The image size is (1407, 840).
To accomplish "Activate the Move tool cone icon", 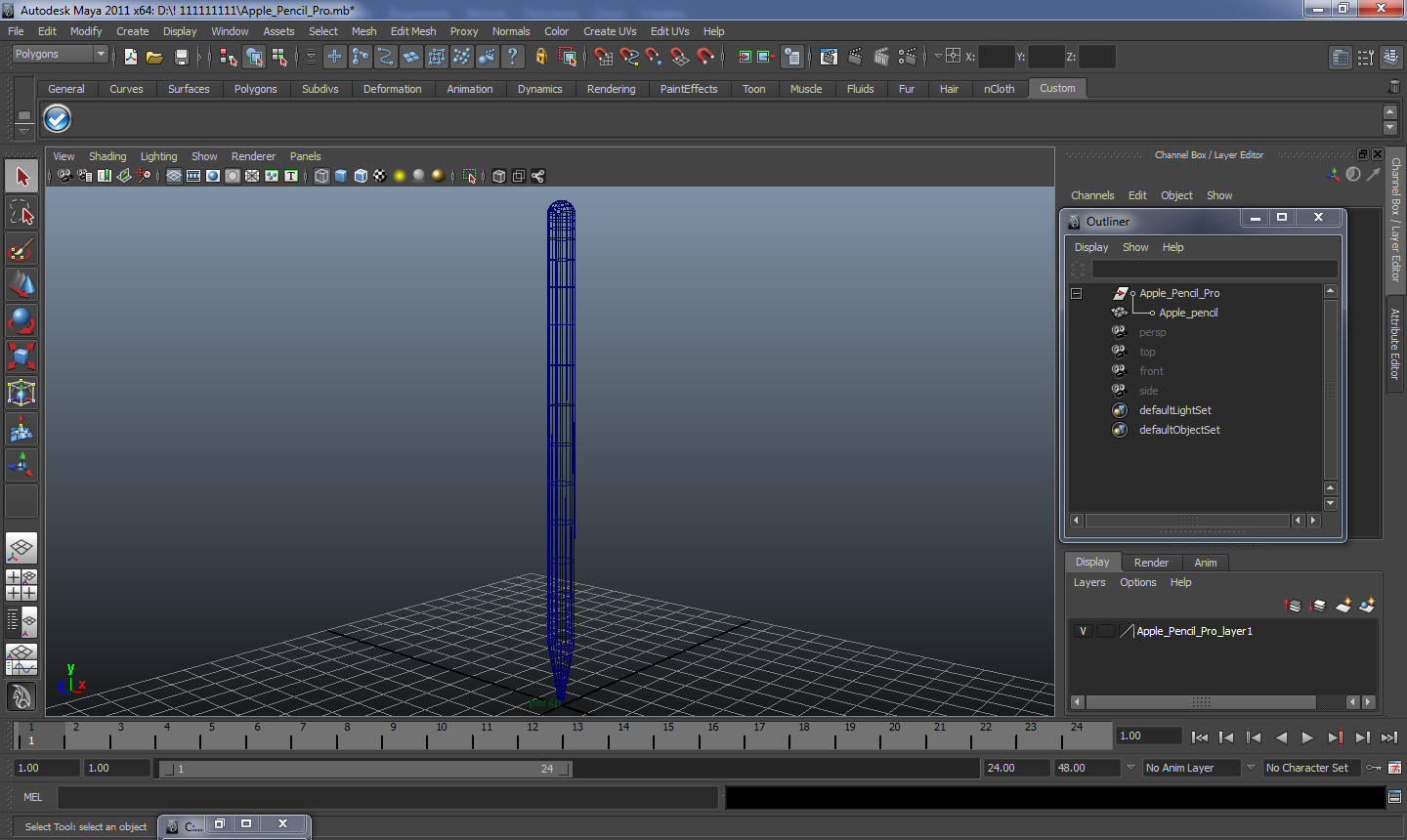I will tap(21, 284).
